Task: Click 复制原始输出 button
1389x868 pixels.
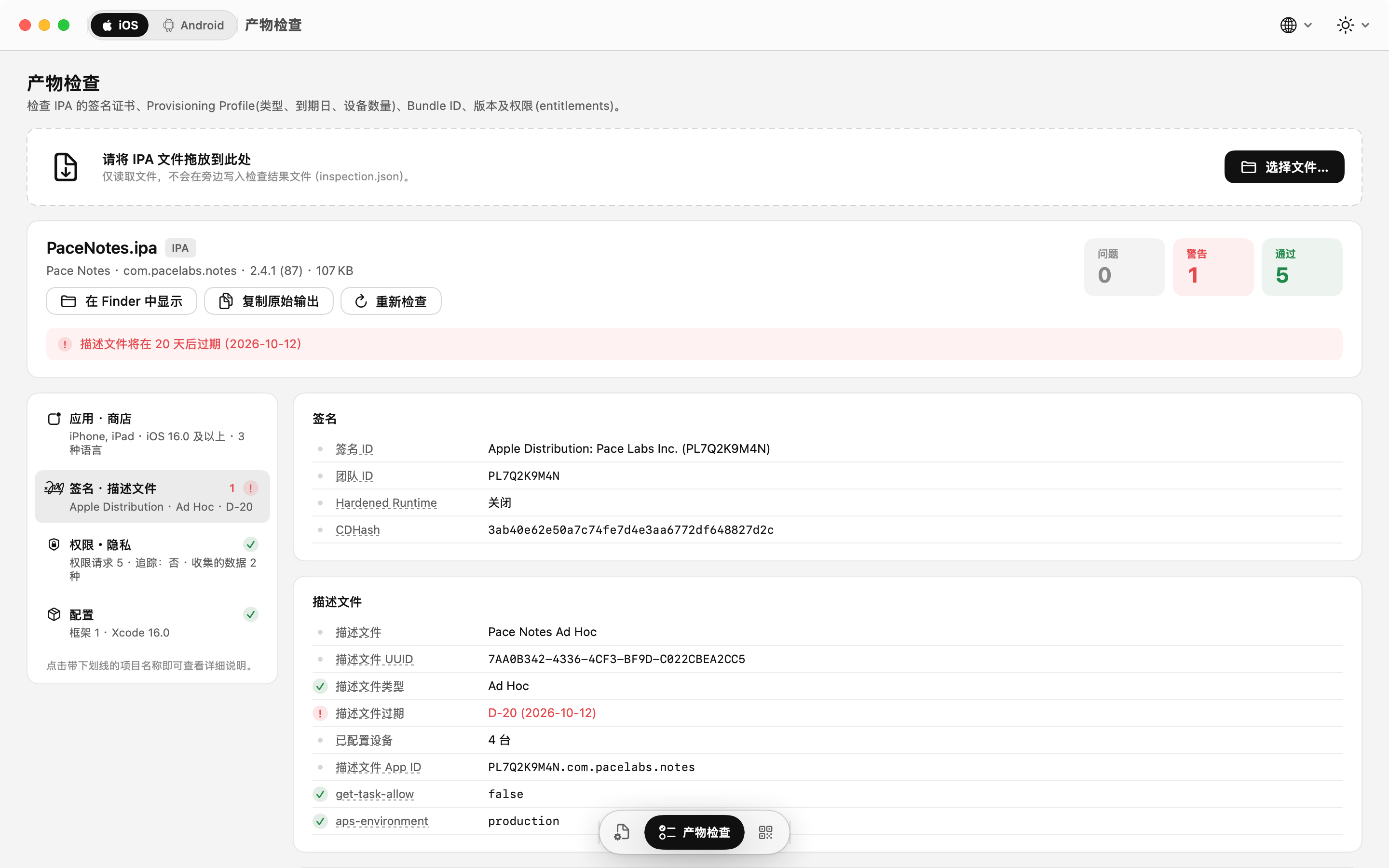Action: click(269, 301)
